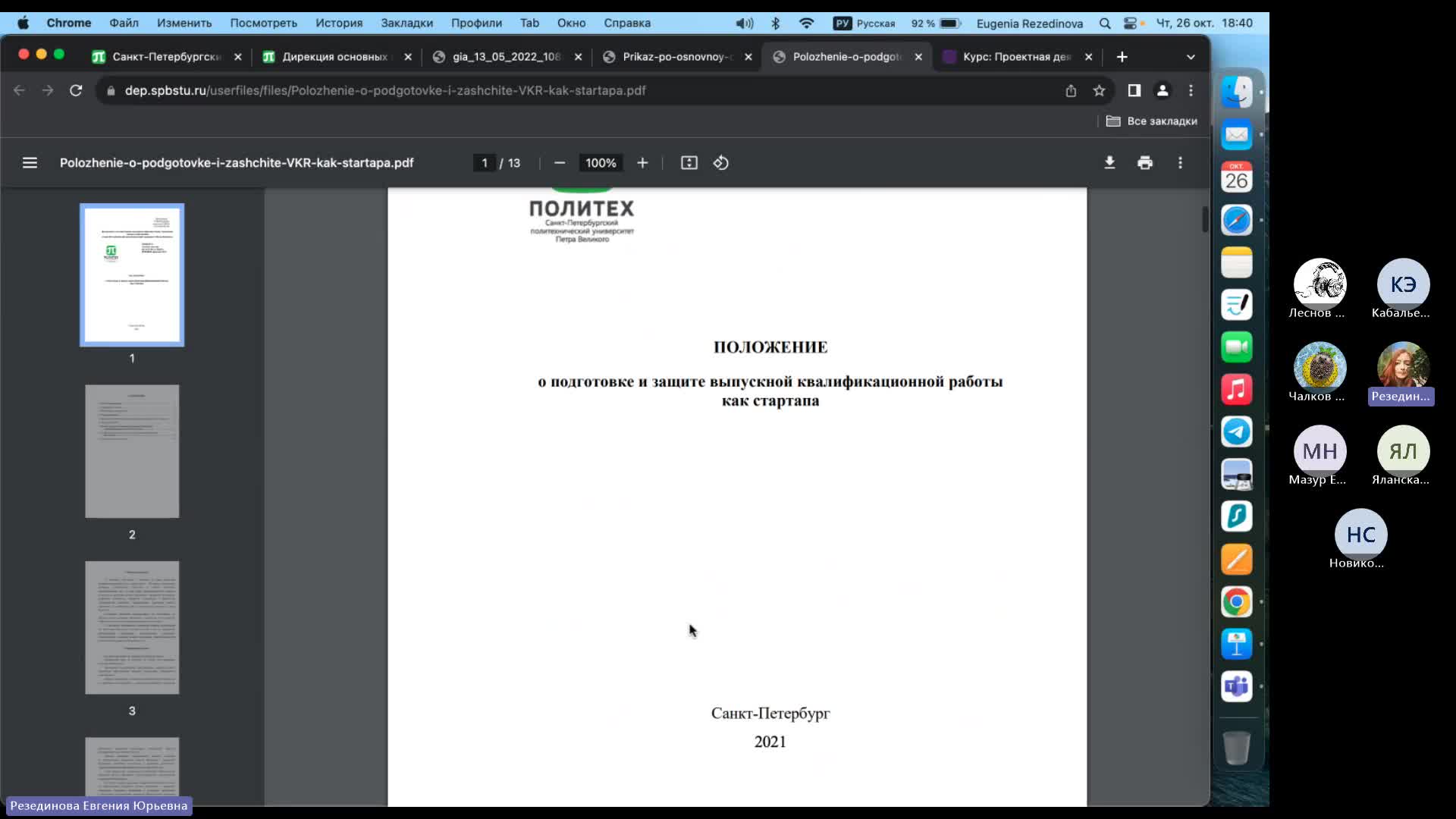Open Wi-Fi status menu
The height and width of the screenshot is (819, 1456).
pyautogui.click(x=806, y=24)
